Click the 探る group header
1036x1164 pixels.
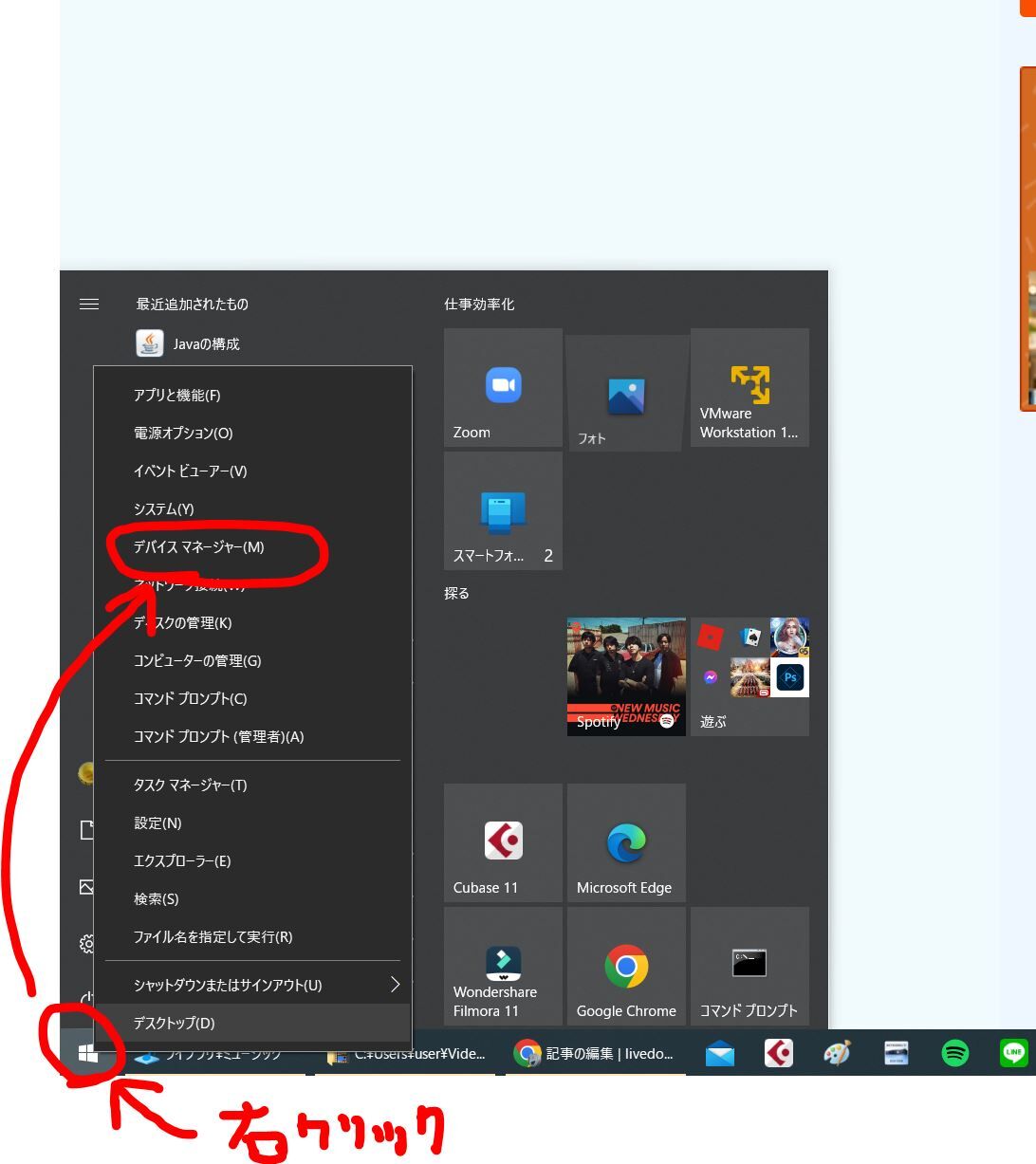[x=456, y=593]
